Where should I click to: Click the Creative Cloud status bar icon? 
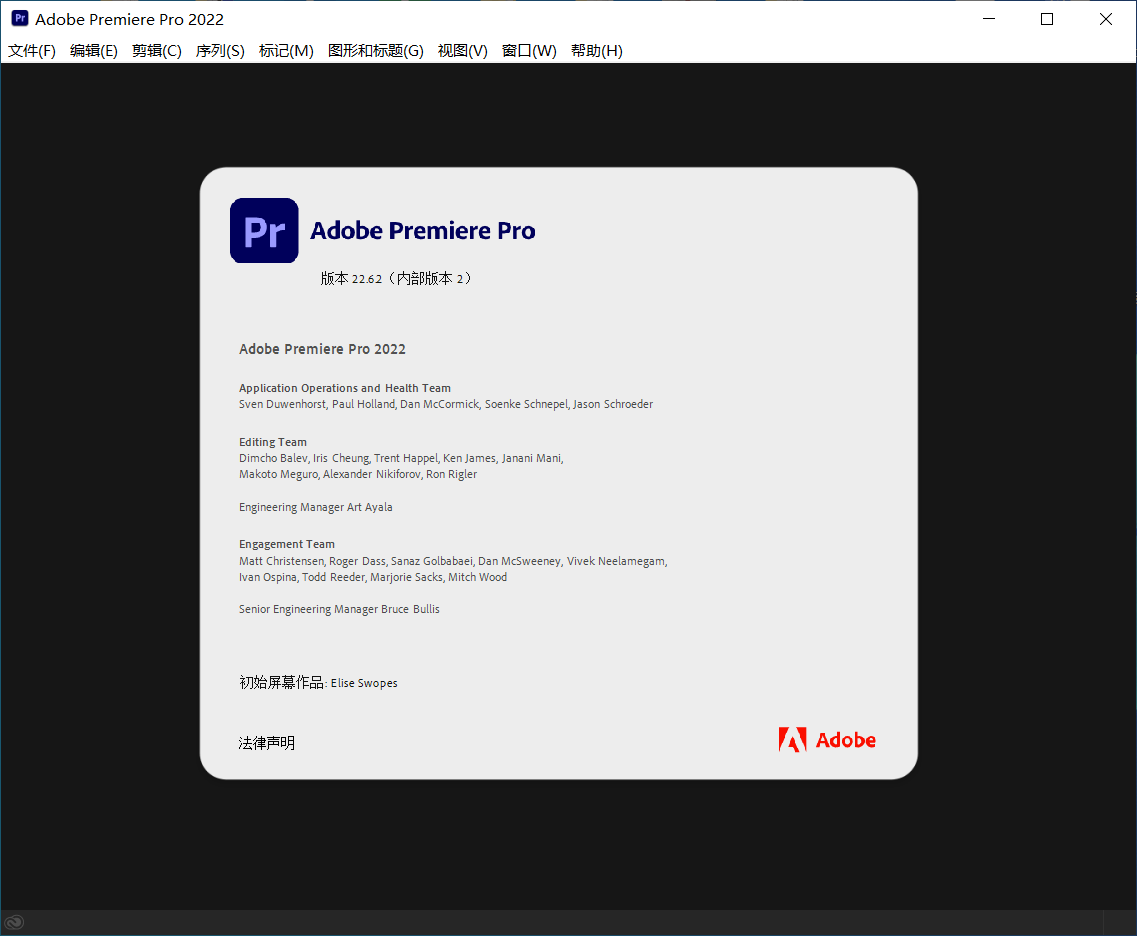tap(15, 922)
